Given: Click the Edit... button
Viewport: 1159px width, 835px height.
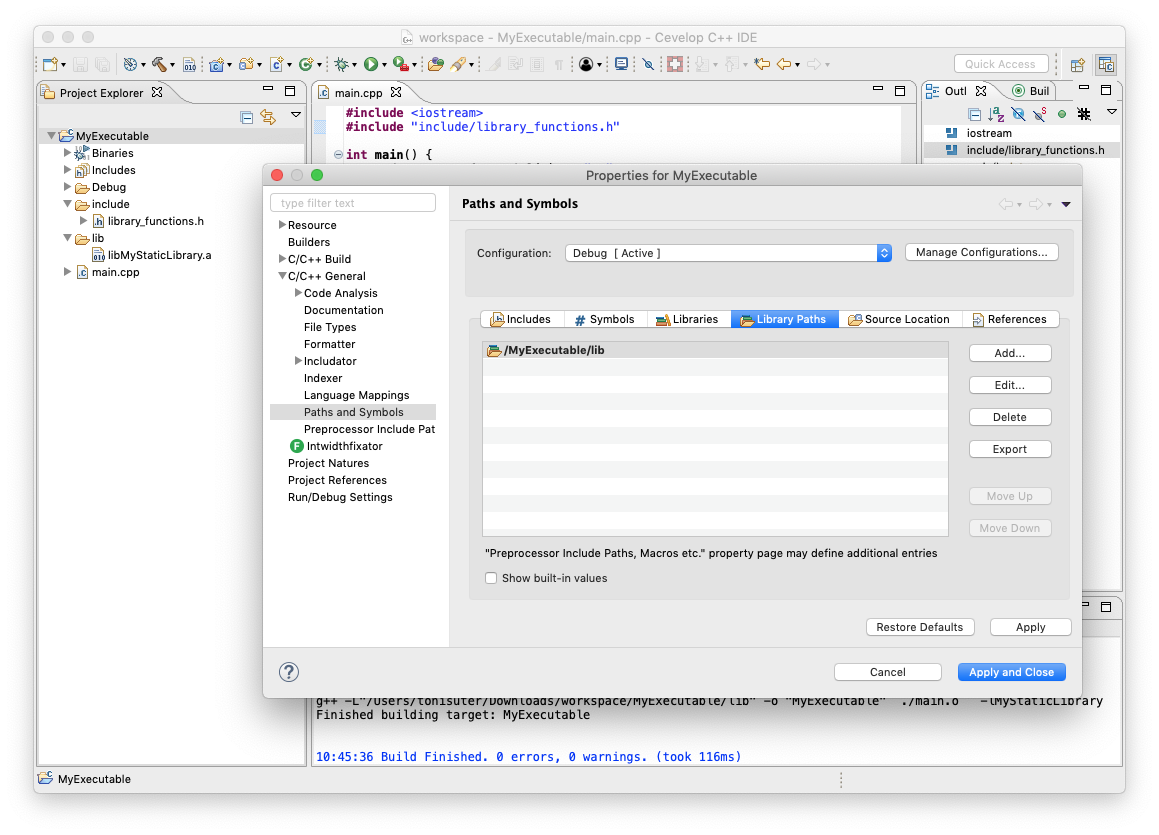Looking at the screenshot, I should [1010, 385].
